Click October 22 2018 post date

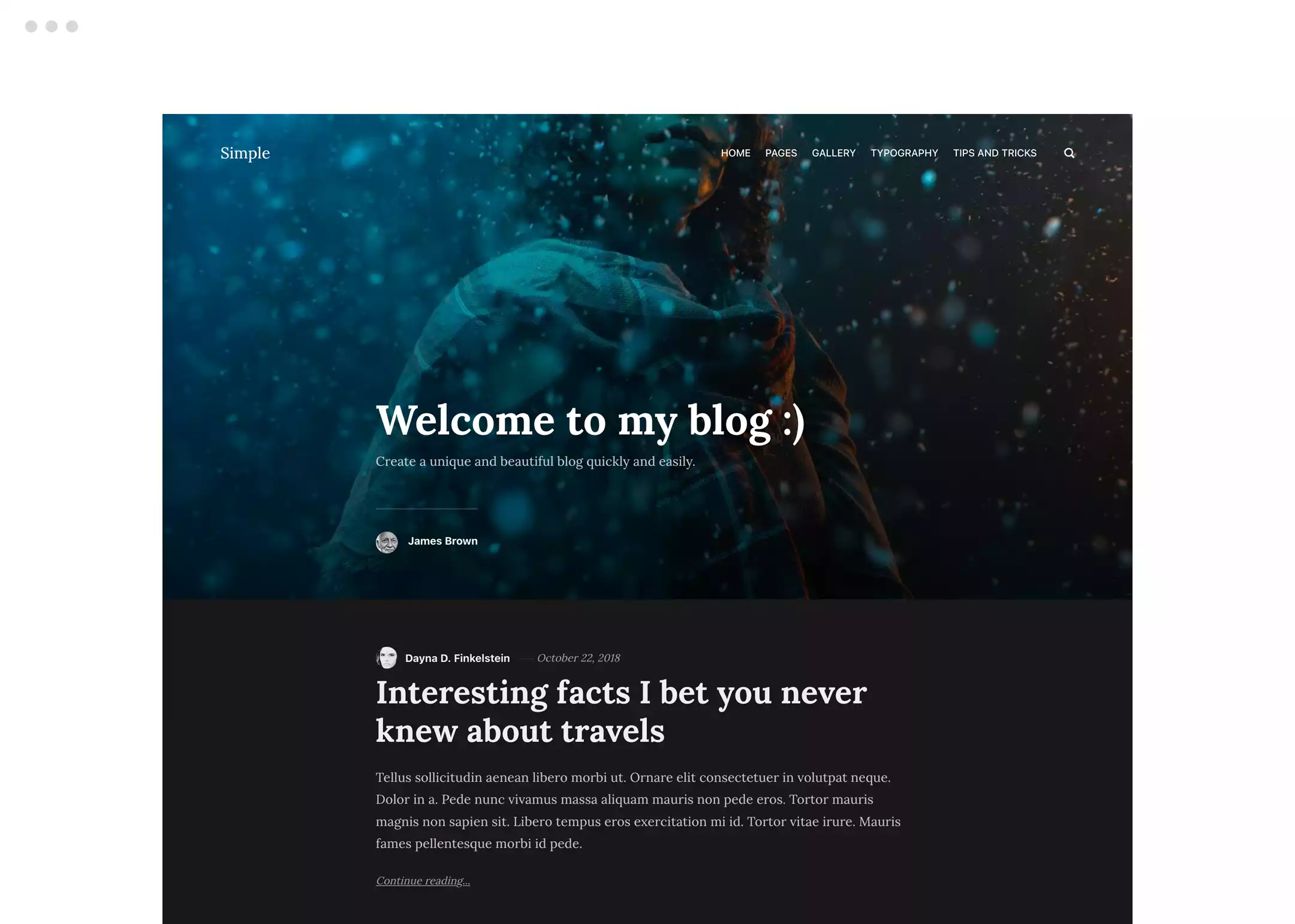tap(578, 658)
